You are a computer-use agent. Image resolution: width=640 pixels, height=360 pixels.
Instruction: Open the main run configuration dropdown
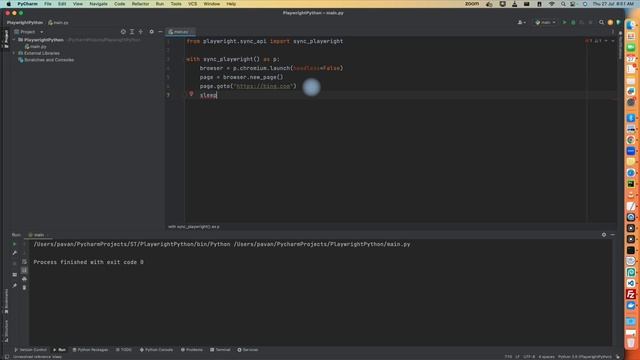coord(545,22)
